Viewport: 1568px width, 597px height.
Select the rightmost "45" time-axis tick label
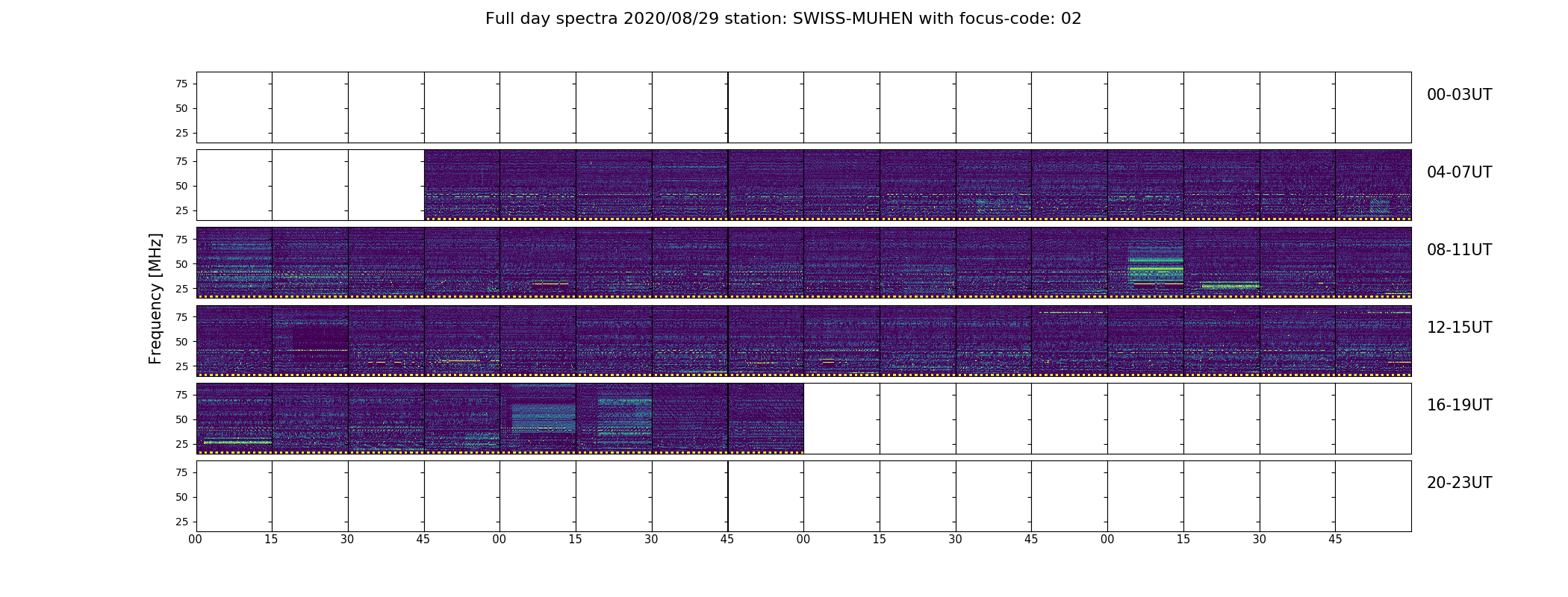tap(1335, 540)
